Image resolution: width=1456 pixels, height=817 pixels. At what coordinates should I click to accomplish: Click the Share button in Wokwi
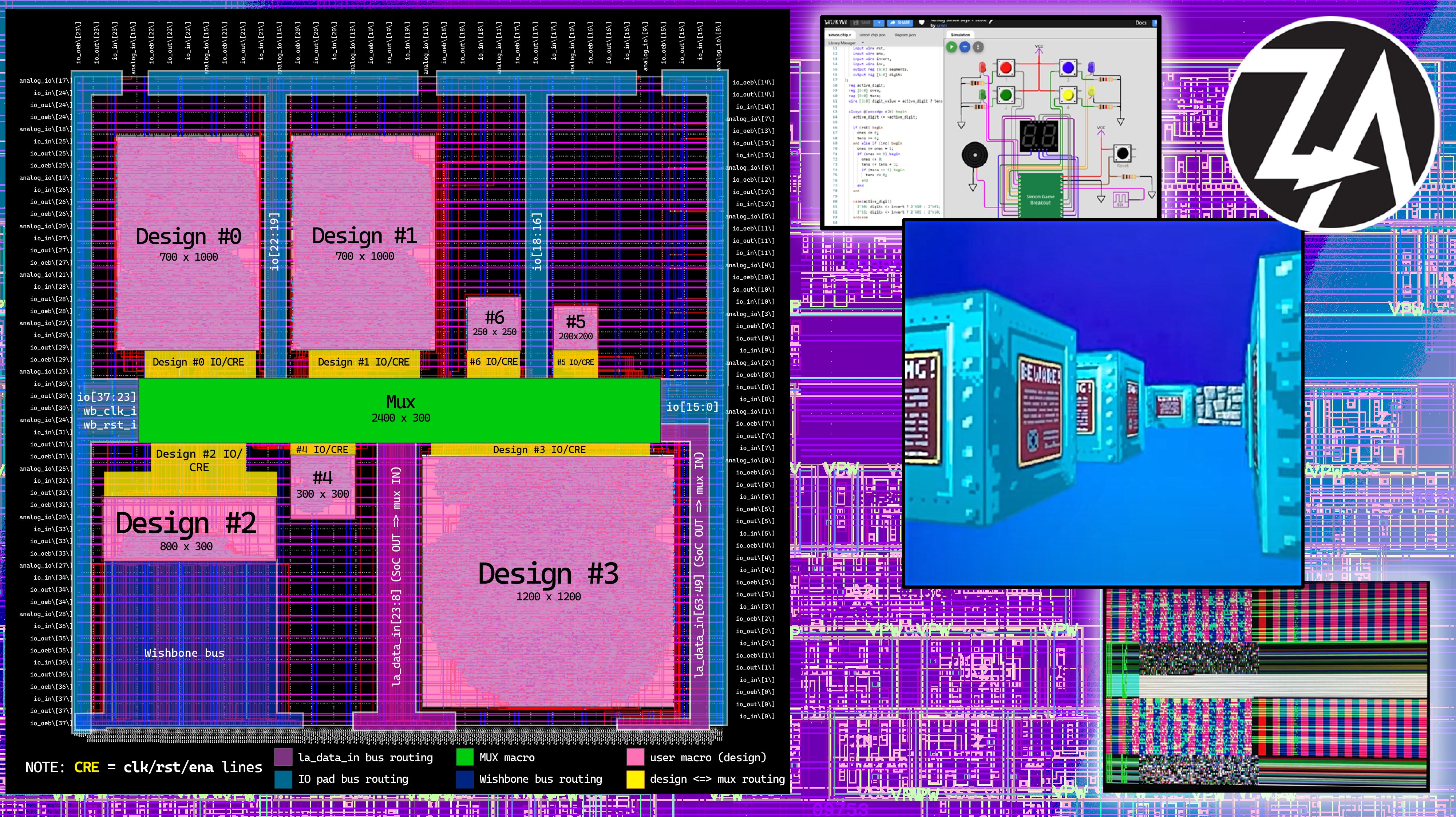pyautogui.click(x=900, y=23)
